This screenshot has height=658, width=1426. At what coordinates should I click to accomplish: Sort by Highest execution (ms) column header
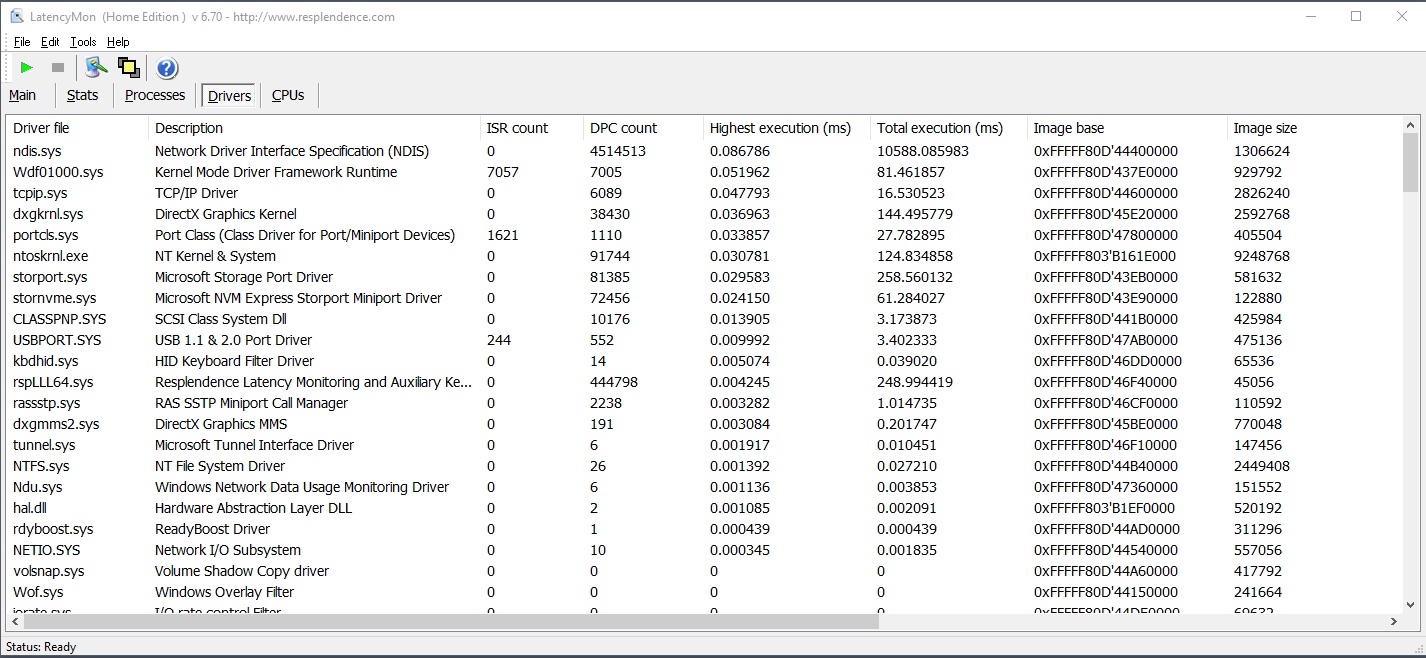tap(786, 128)
